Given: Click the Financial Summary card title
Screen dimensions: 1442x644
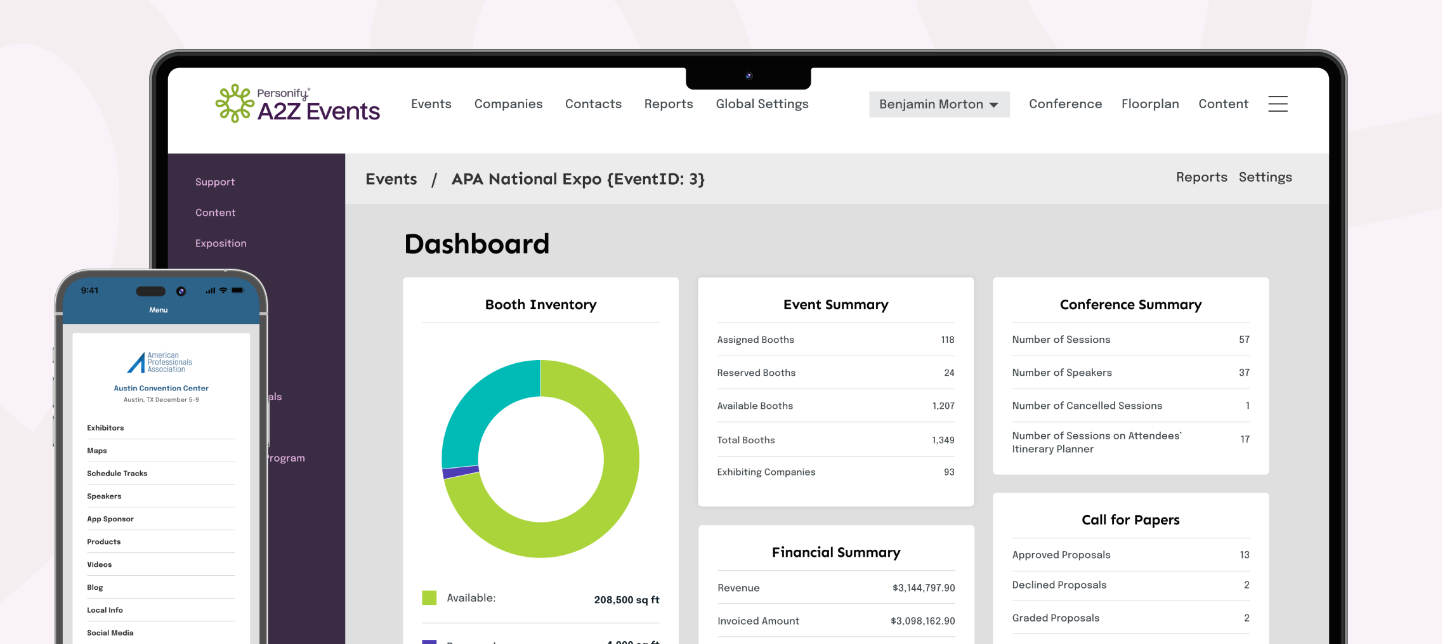Looking at the screenshot, I should point(835,552).
